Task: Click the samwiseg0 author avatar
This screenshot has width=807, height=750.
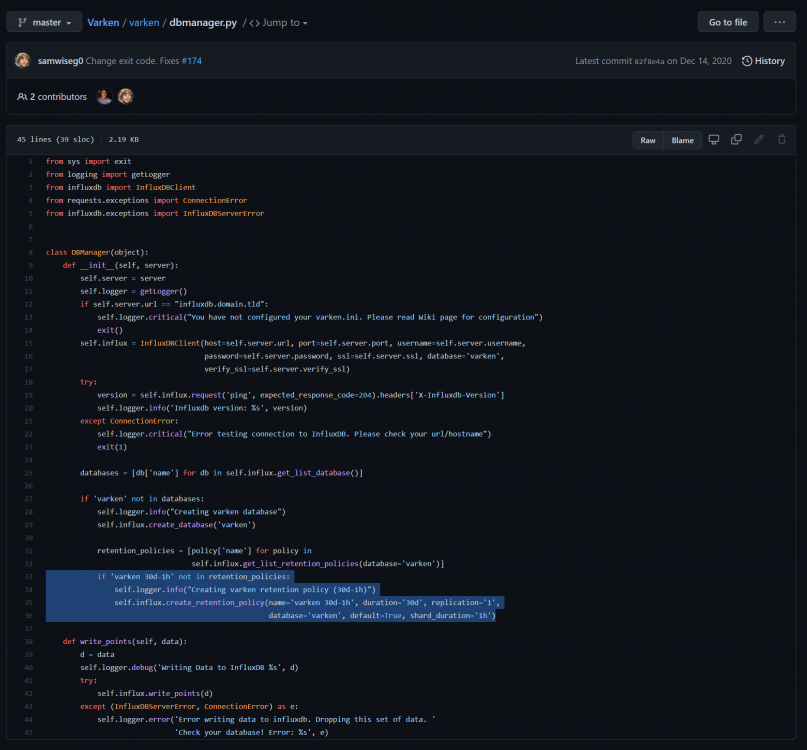Action: point(22,60)
